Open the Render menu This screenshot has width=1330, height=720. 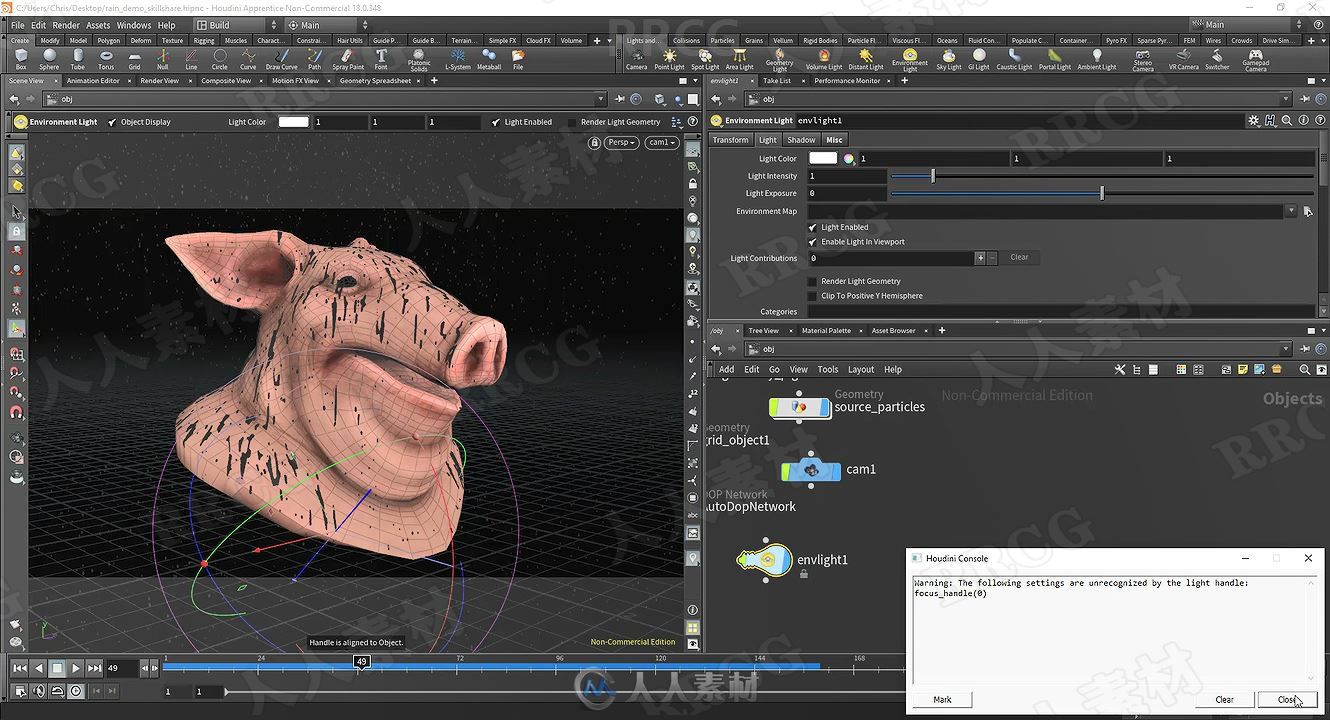pos(66,25)
